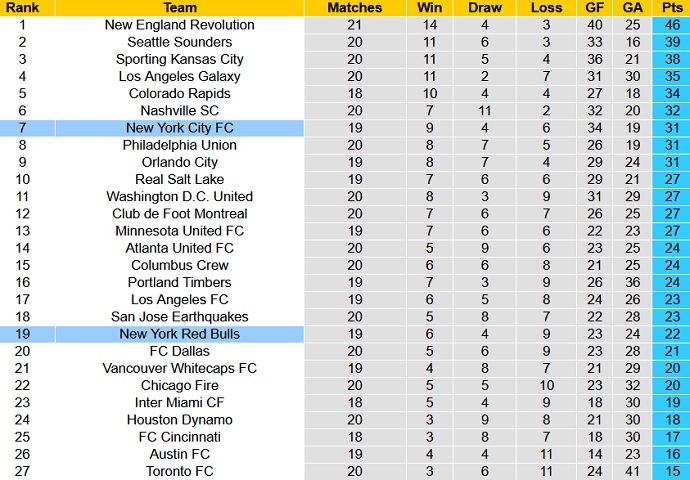This screenshot has height=480, width=690.
Task: Open the New England Revolution team row
Action: coord(179,24)
